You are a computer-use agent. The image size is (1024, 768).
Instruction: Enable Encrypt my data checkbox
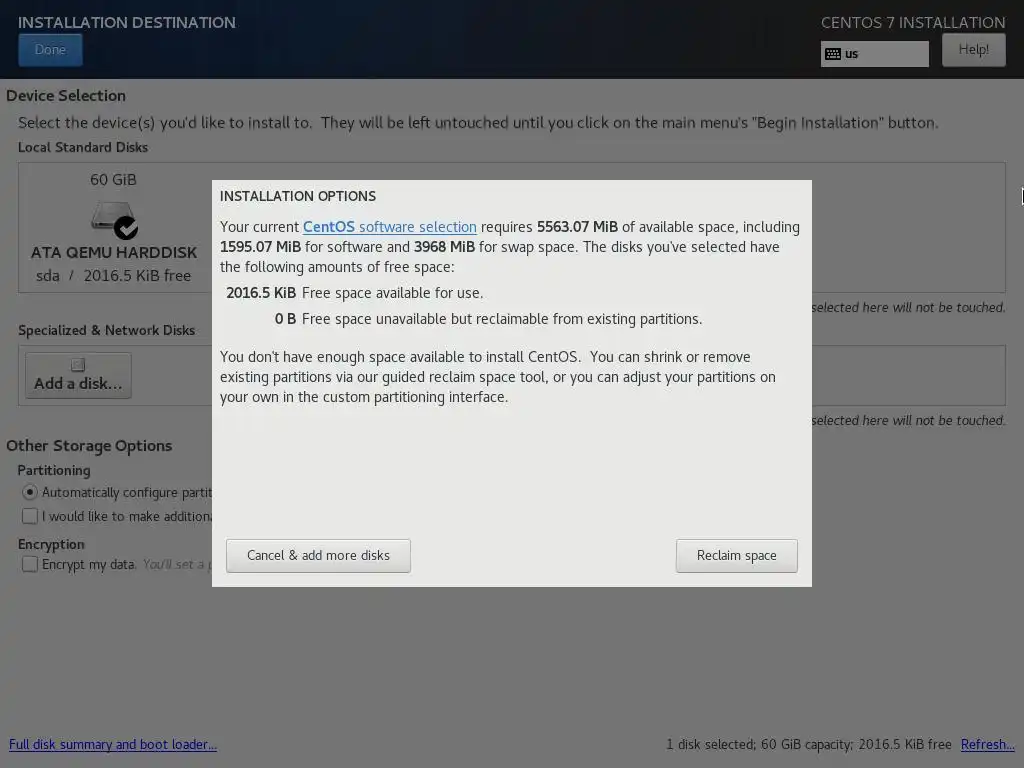pyautogui.click(x=30, y=564)
